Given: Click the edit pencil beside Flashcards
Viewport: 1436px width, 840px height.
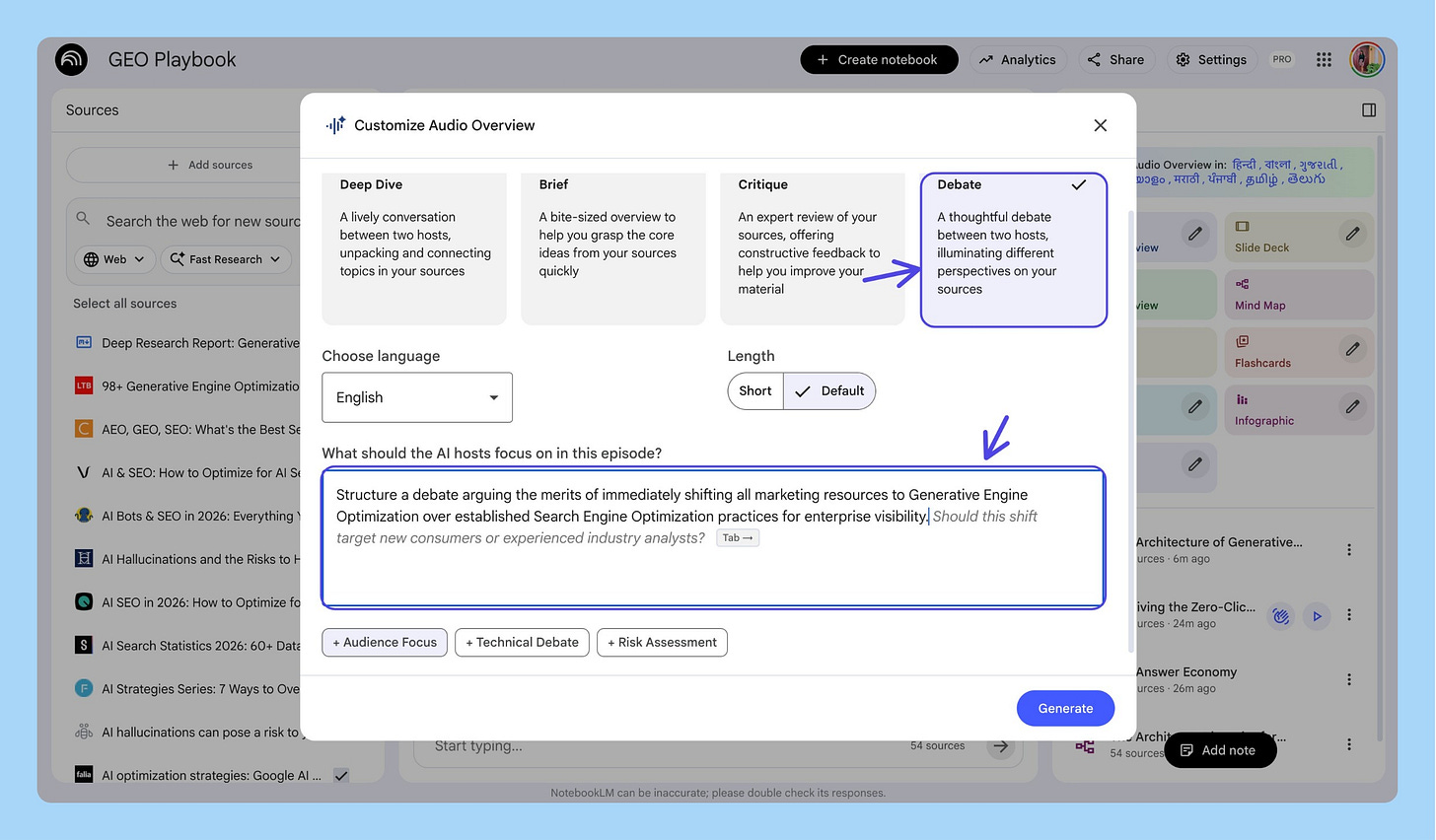Looking at the screenshot, I should pyautogui.click(x=1352, y=349).
